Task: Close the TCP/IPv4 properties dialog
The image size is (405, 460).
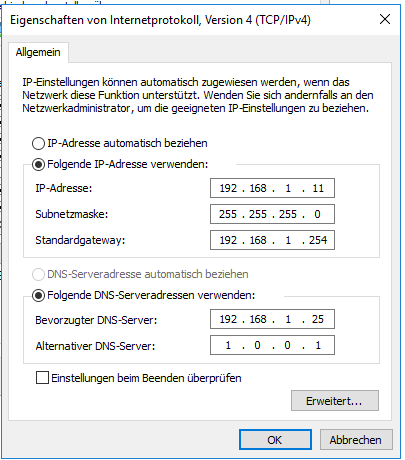Action: click(385, 19)
